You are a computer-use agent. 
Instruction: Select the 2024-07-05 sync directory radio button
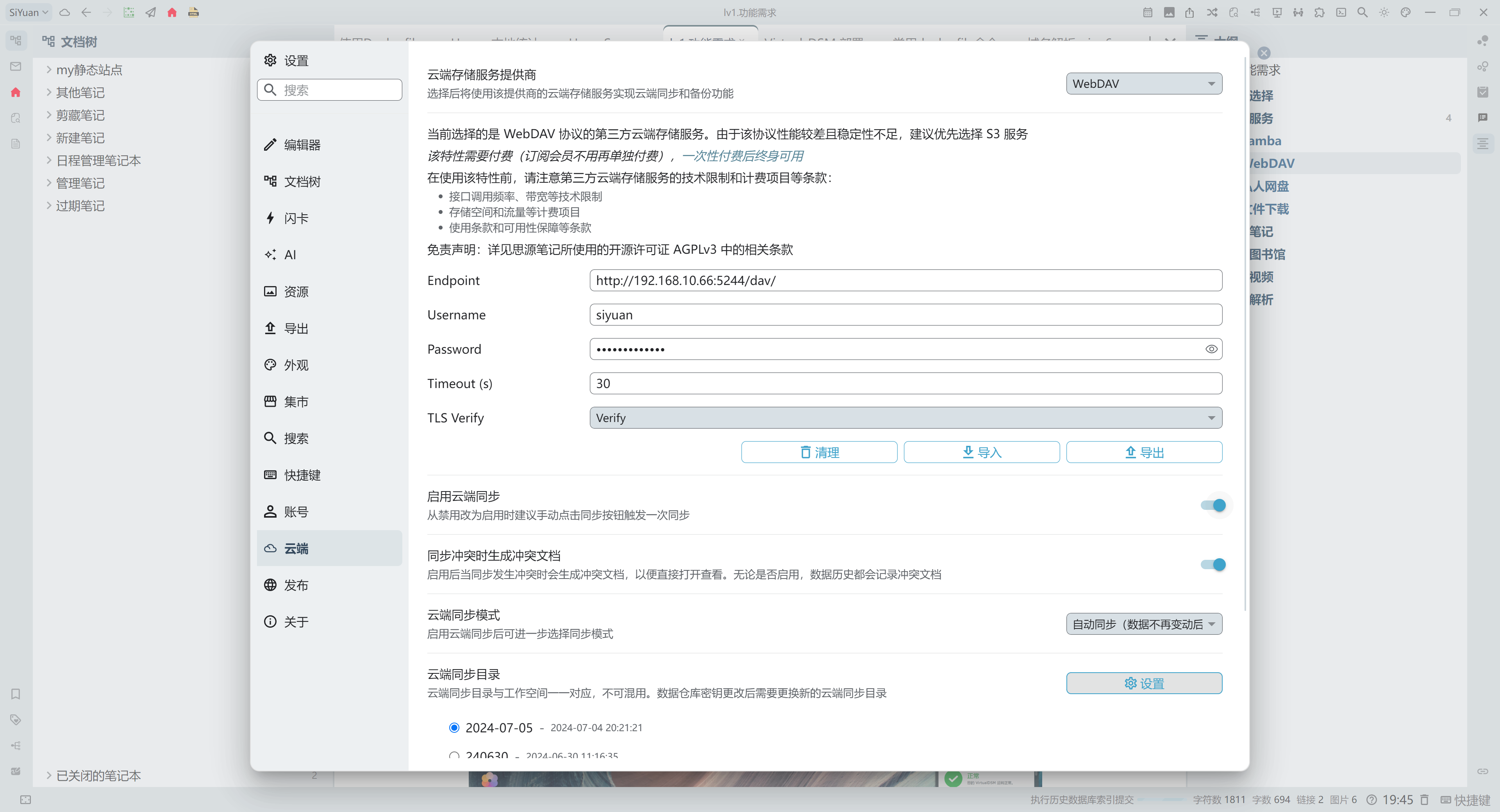coord(454,728)
